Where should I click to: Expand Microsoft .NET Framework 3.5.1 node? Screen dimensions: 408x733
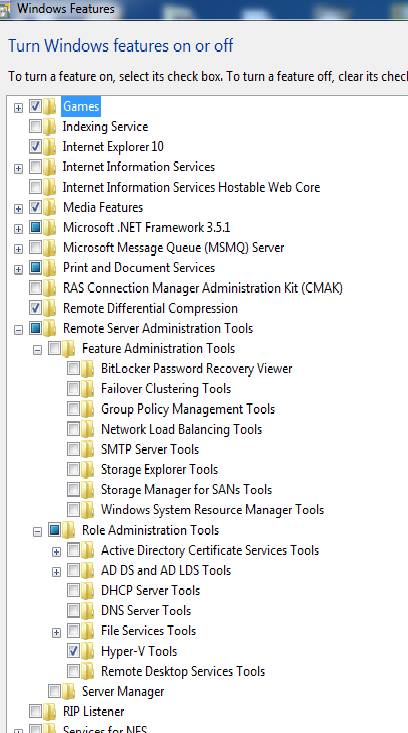coord(18,229)
